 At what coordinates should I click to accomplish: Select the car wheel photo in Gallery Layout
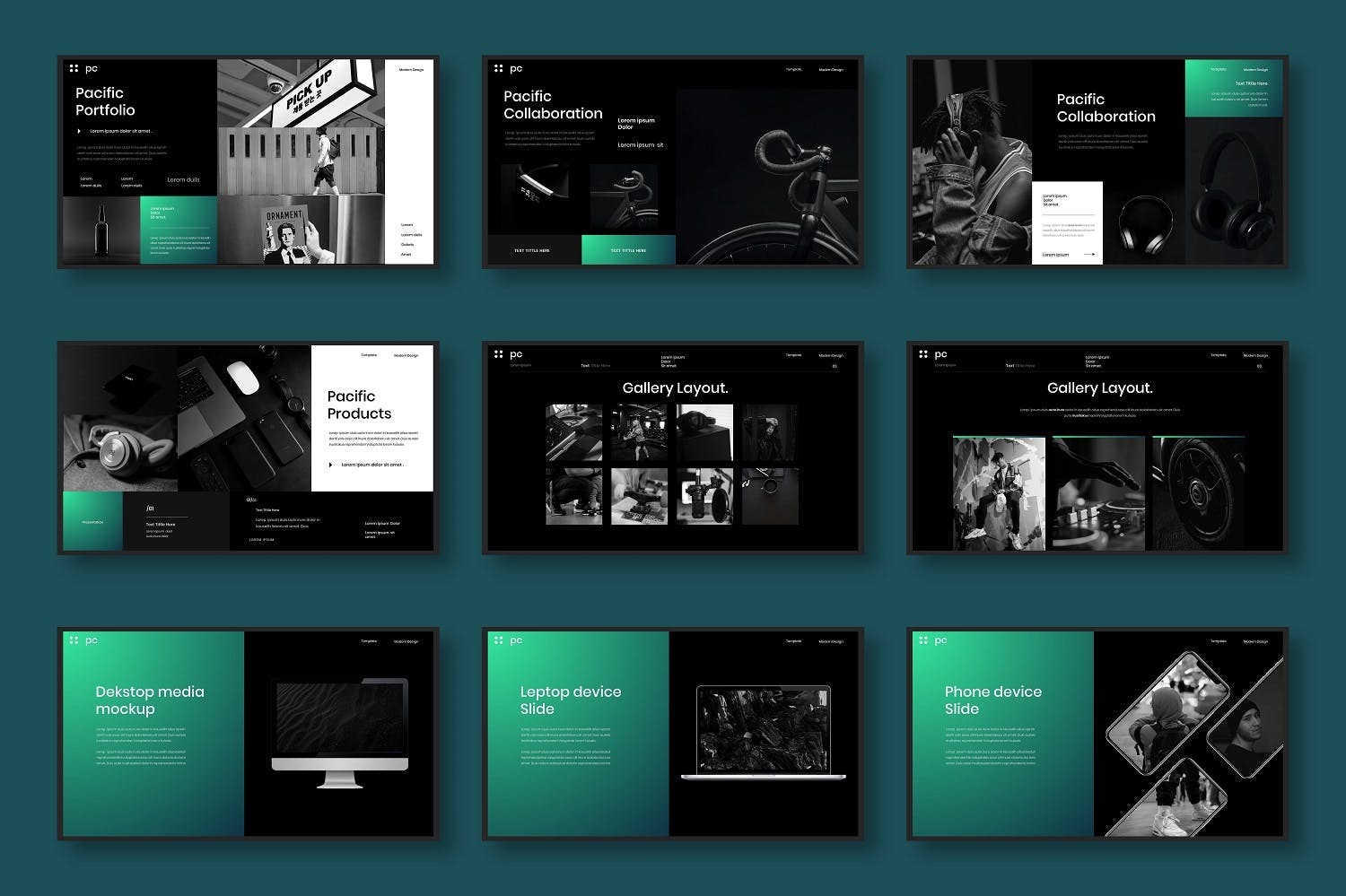click(x=1198, y=493)
